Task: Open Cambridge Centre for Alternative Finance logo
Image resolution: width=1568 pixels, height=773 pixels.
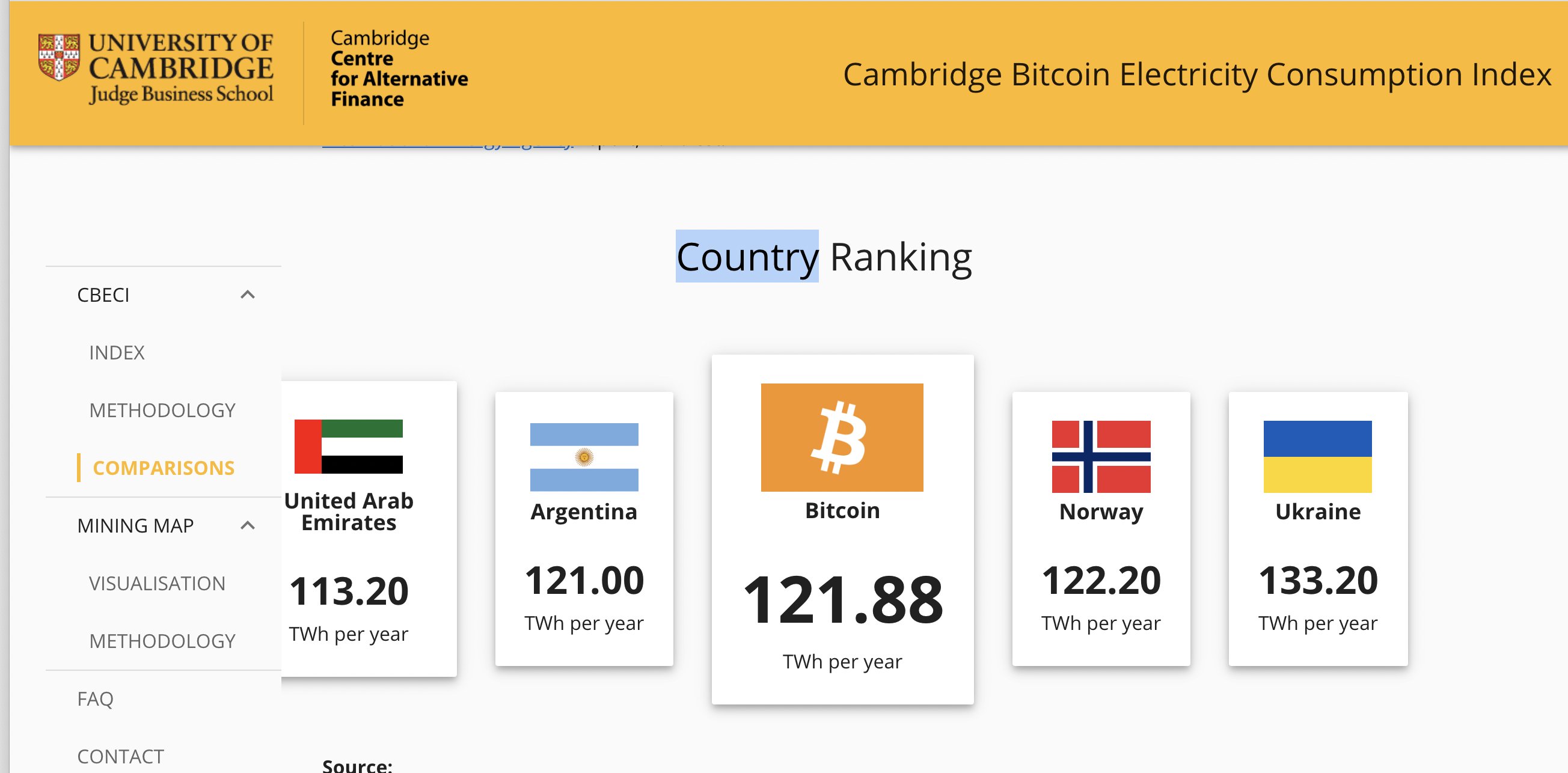Action: [x=399, y=68]
